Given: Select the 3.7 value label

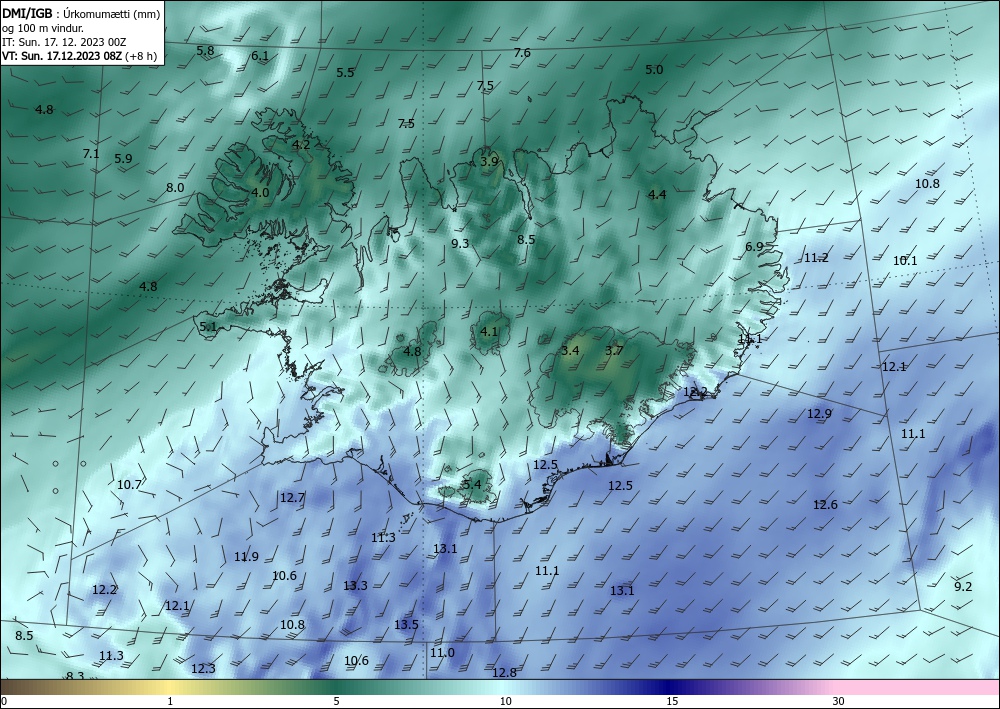Looking at the screenshot, I should (x=614, y=351).
